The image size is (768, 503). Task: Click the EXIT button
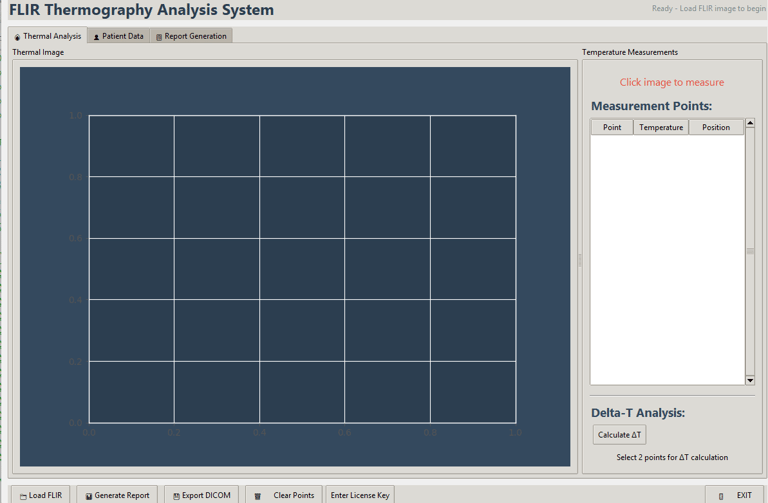(x=735, y=495)
